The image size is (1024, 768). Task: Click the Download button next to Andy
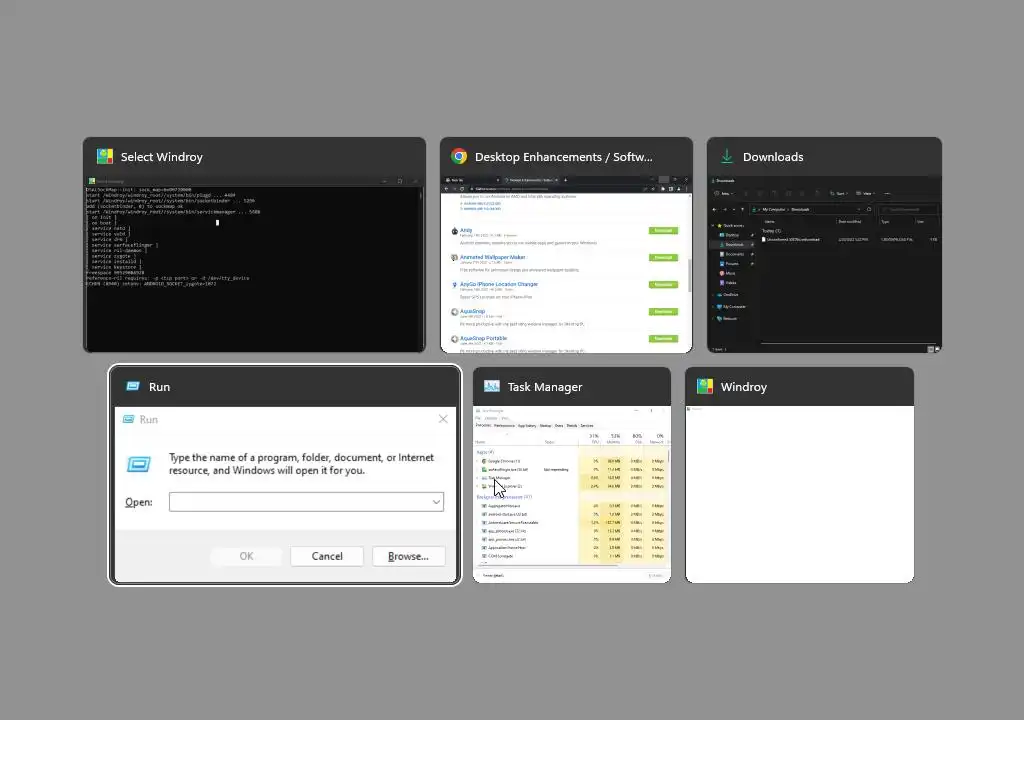coord(663,231)
